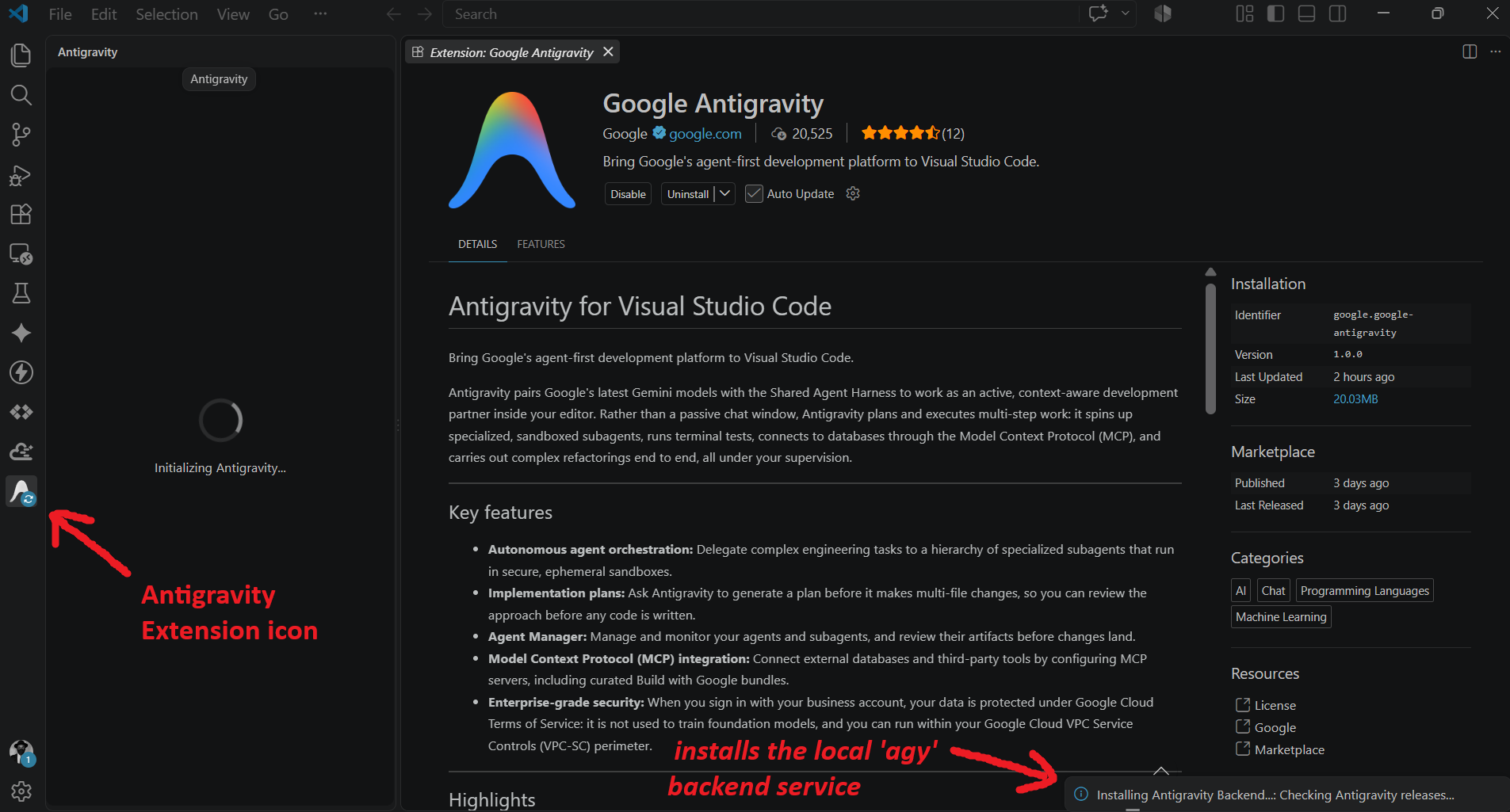Click the details pane scrollbar thumb

coord(1210,349)
